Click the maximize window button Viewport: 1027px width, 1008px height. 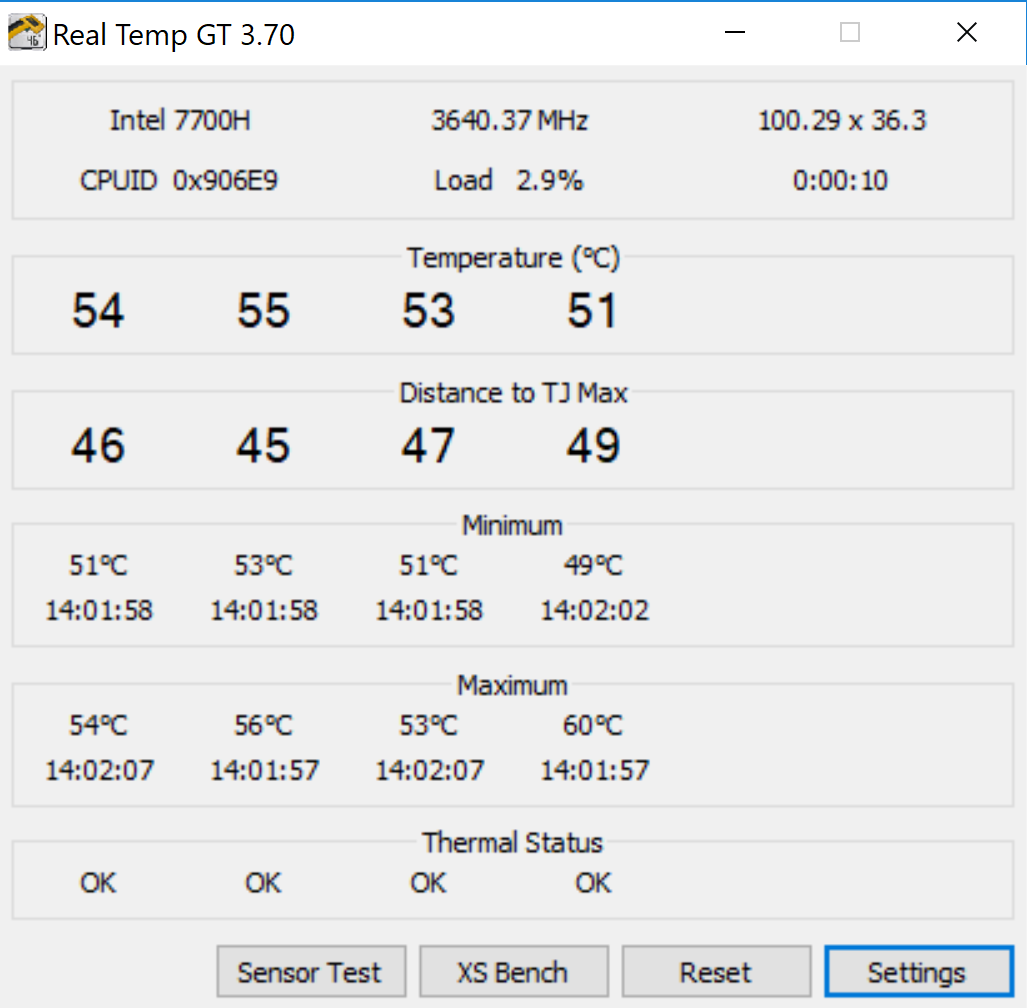click(x=850, y=33)
